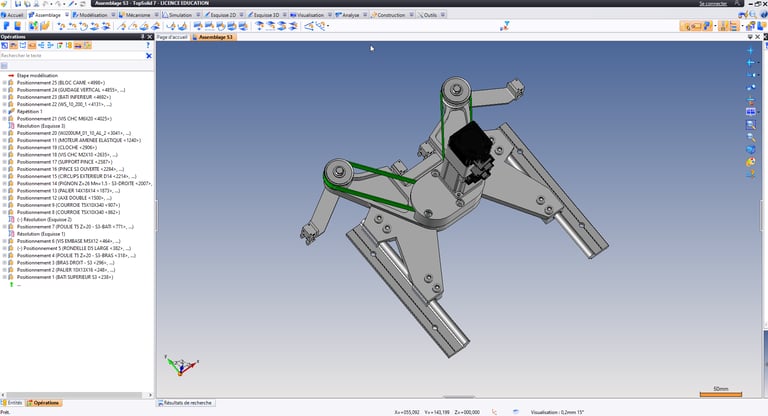Expand Positionnement 24 (GUIDAGE VERTICAL) node
The width and height of the screenshot is (768, 416).
point(4,90)
